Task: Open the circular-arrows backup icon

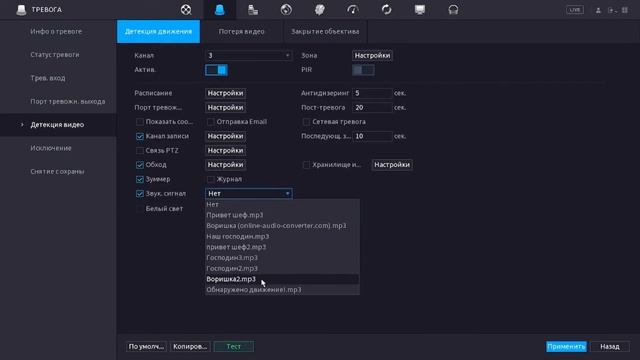Action: pyautogui.click(x=387, y=9)
